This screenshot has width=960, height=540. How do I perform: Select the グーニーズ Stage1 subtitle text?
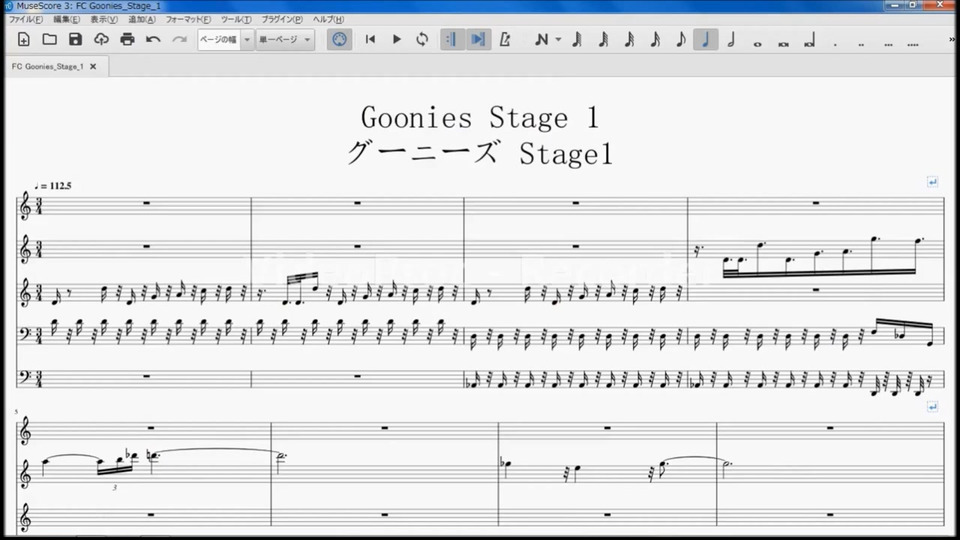click(480, 153)
